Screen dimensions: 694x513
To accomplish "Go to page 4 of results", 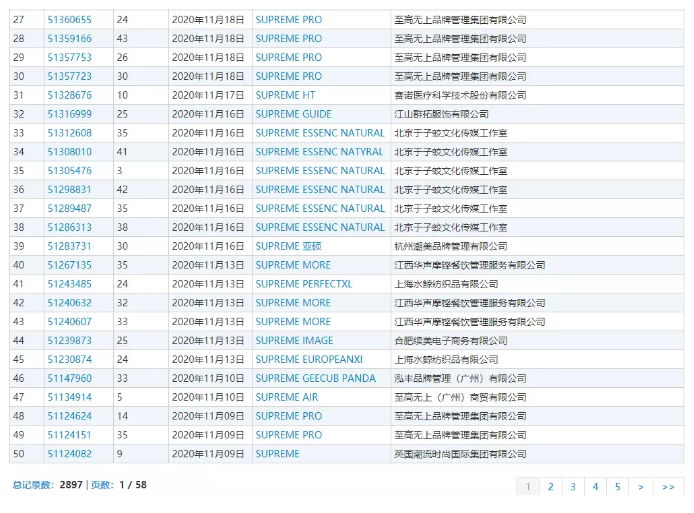I will point(595,487).
